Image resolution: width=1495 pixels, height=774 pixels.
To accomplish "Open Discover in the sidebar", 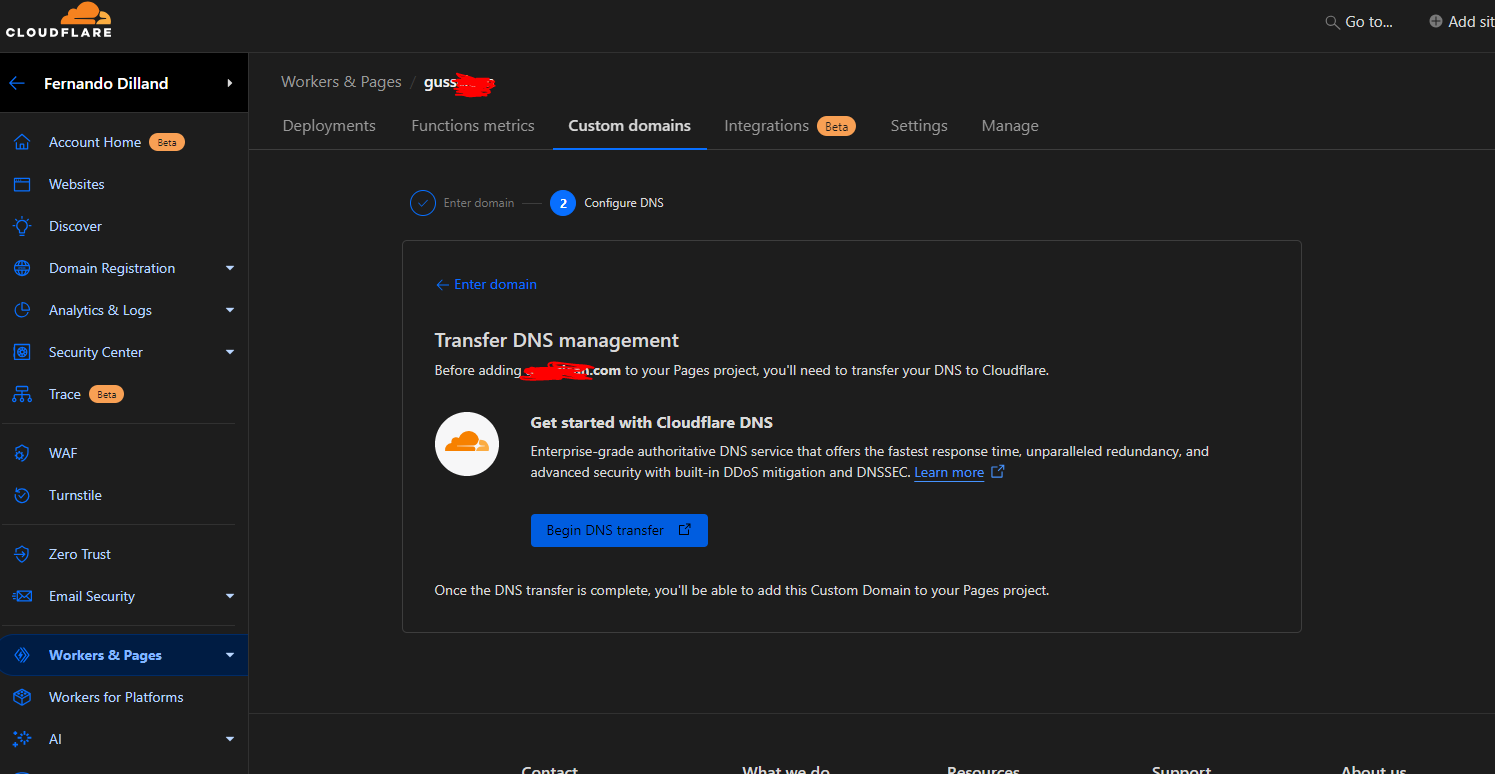I will coord(75,226).
